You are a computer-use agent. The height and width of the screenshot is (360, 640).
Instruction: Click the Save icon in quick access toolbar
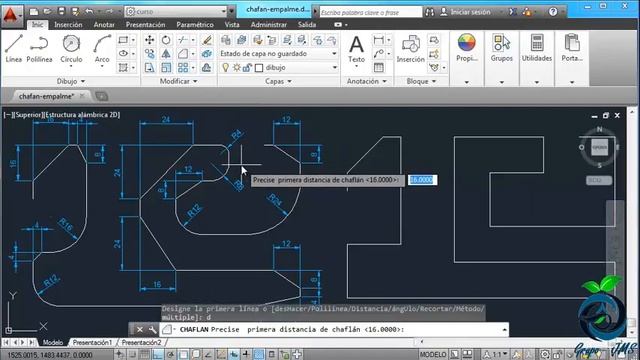click(x=61, y=11)
